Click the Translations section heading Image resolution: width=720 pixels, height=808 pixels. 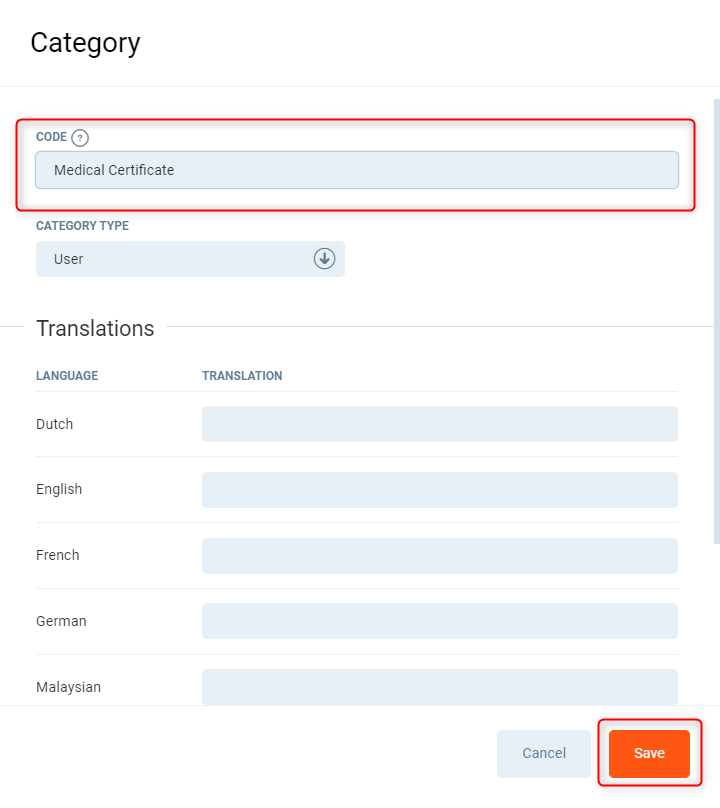pyautogui.click(x=95, y=328)
